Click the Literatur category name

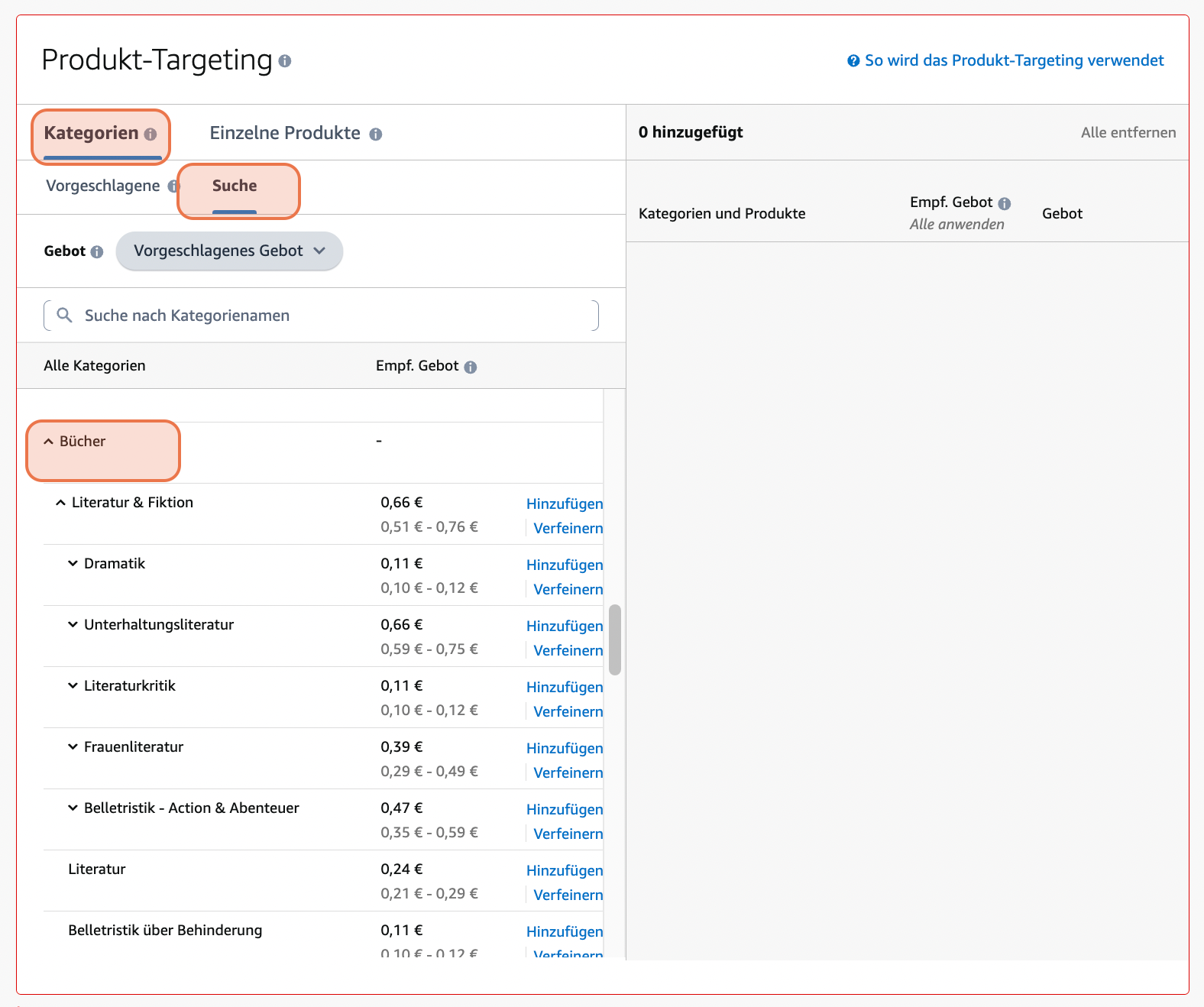pos(97,869)
